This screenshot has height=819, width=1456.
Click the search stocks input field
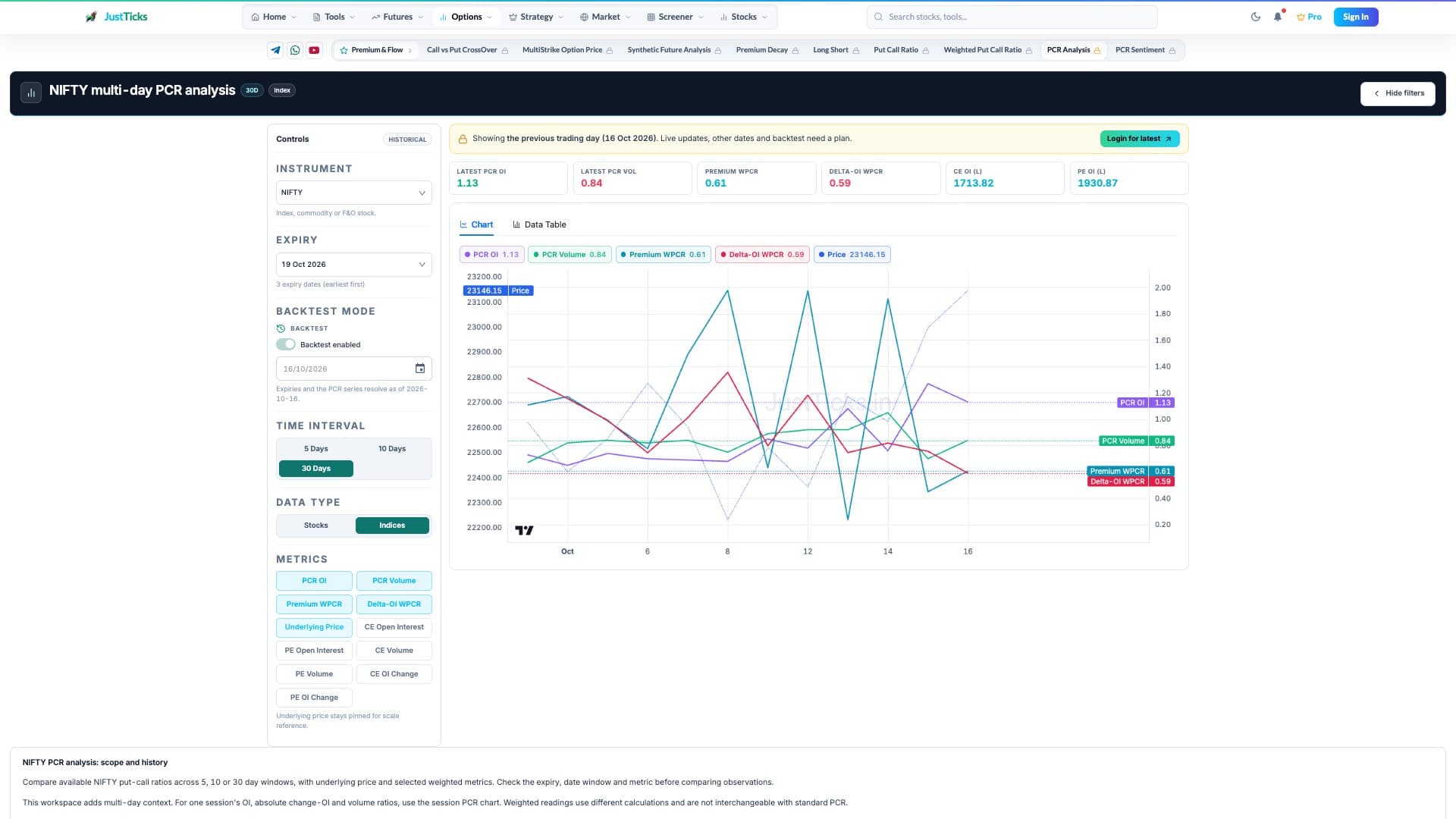pyautogui.click(x=1012, y=17)
